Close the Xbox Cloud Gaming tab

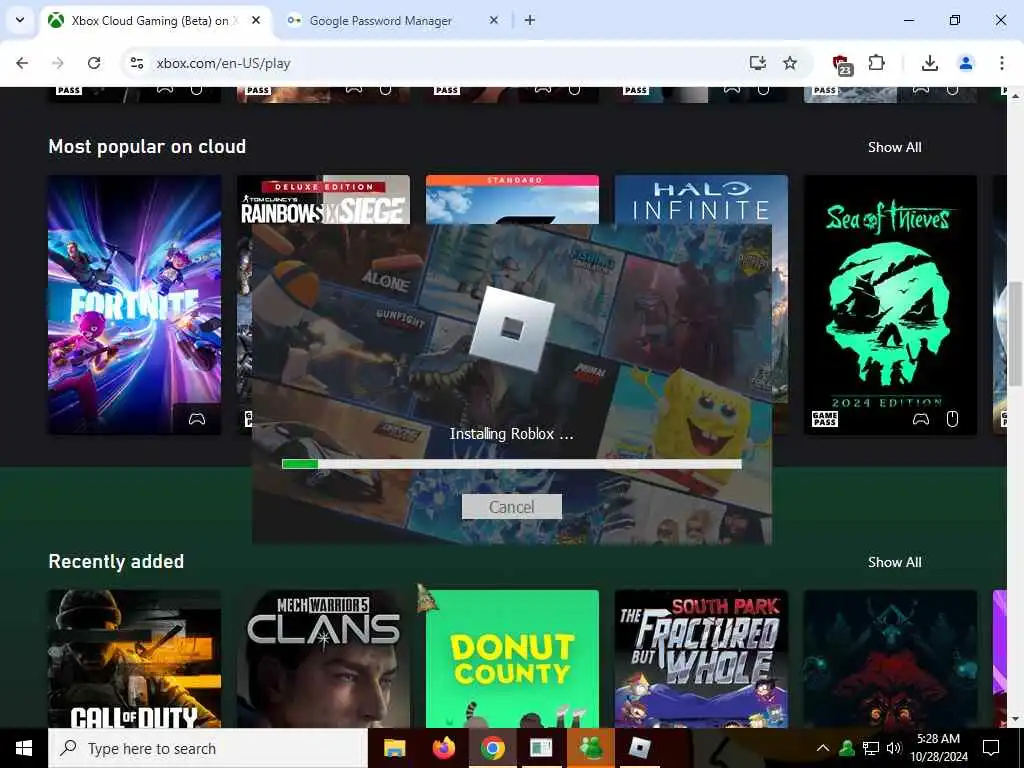[256, 20]
